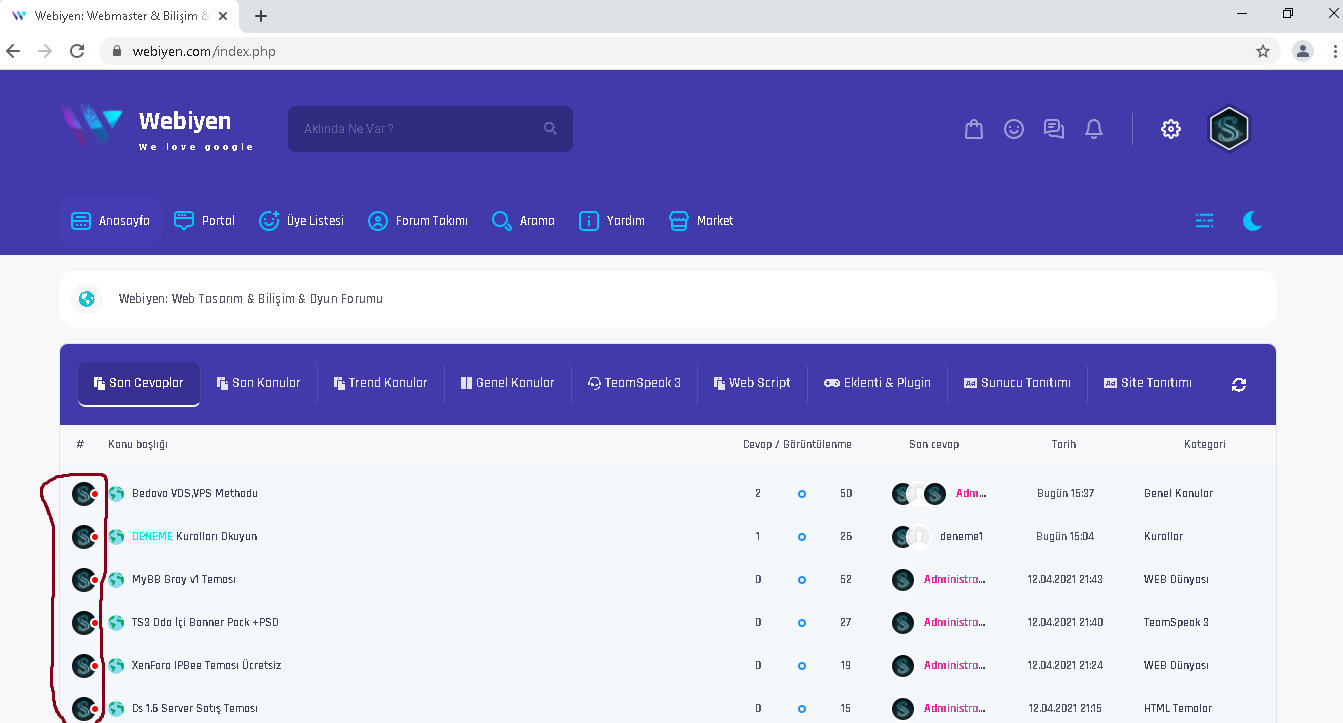Click the globe icon in the breadcrumb bar
Image resolution: width=1343 pixels, height=723 pixels.
(87, 299)
